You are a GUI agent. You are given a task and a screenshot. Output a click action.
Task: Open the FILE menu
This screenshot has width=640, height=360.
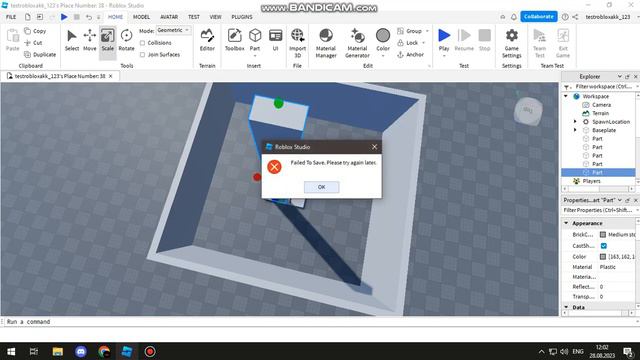coord(11,17)
